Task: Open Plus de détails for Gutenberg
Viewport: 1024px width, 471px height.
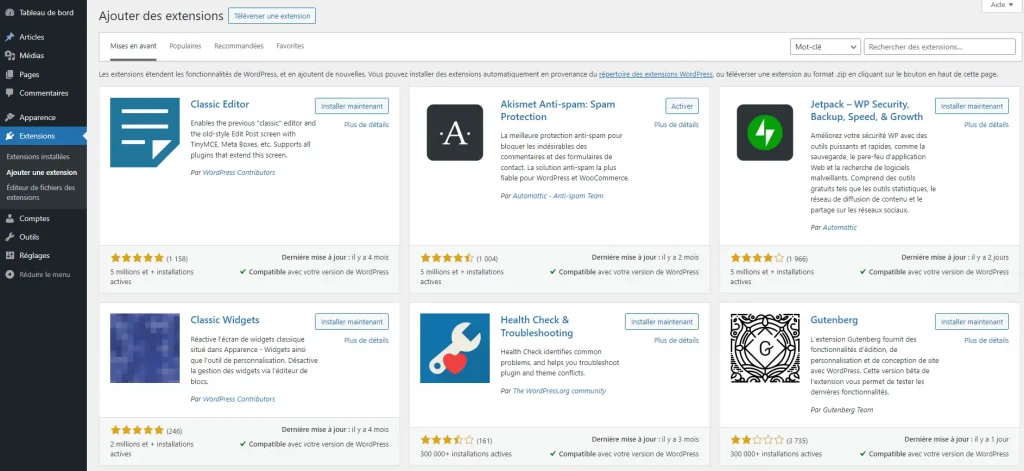Action: (987, 340)
